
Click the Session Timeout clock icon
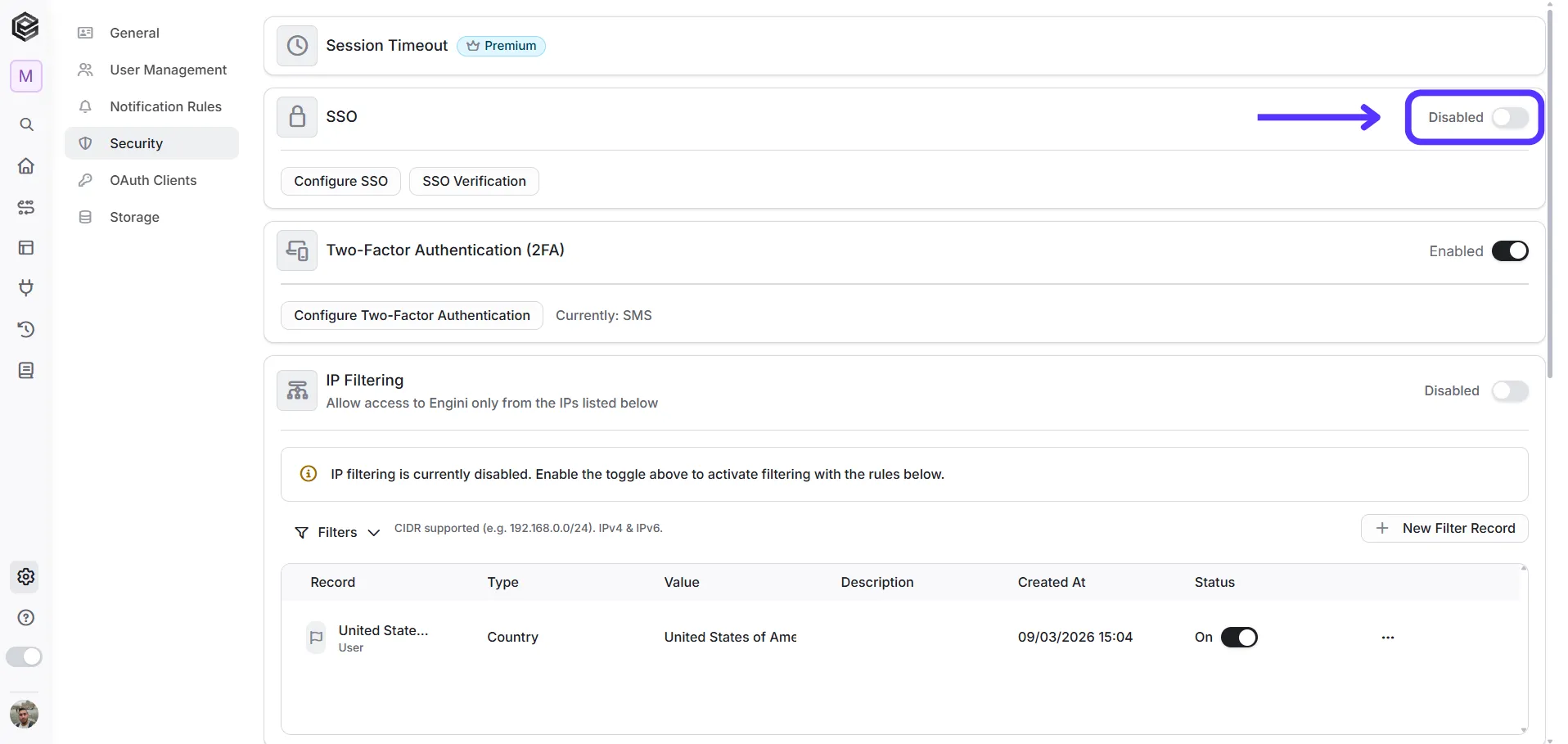coord(297,46)
